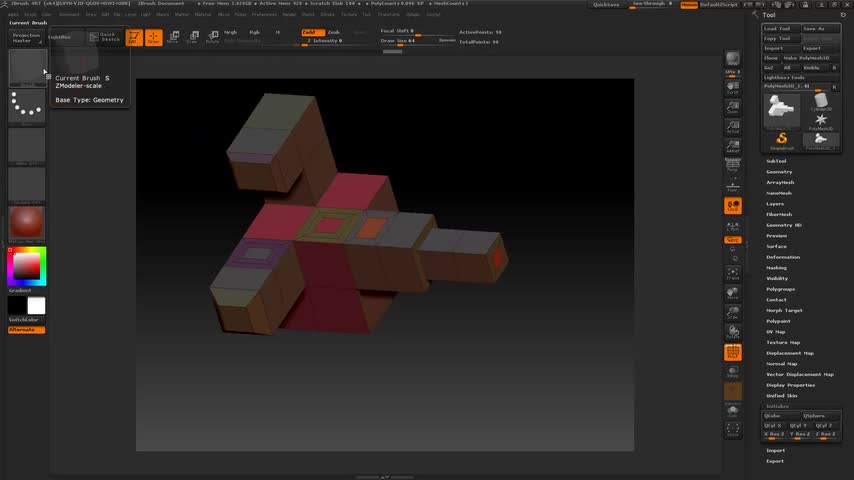
Task: Expand the Deformation section
Action: [783, 257]
